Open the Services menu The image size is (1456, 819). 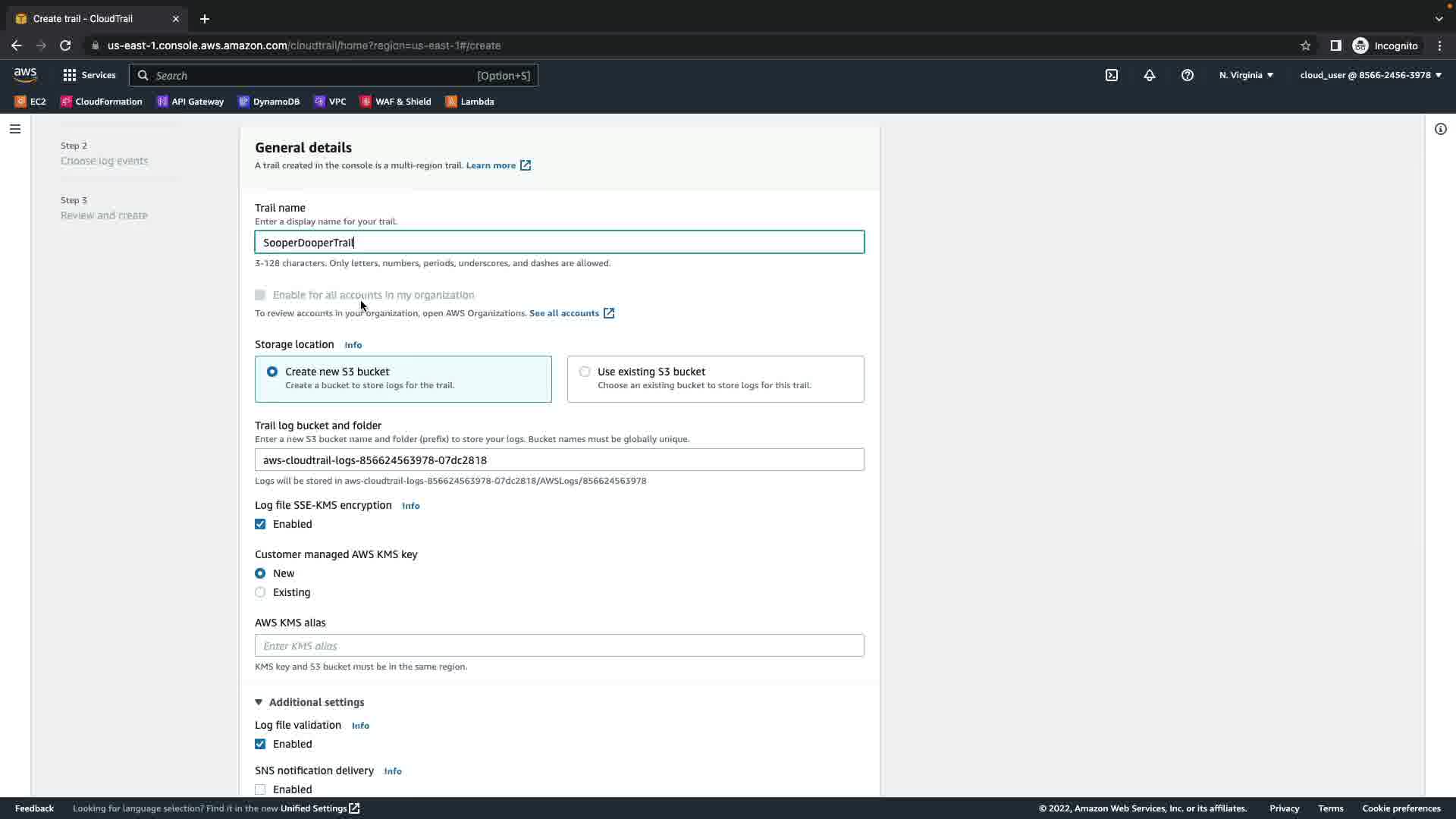coord(89,75)
